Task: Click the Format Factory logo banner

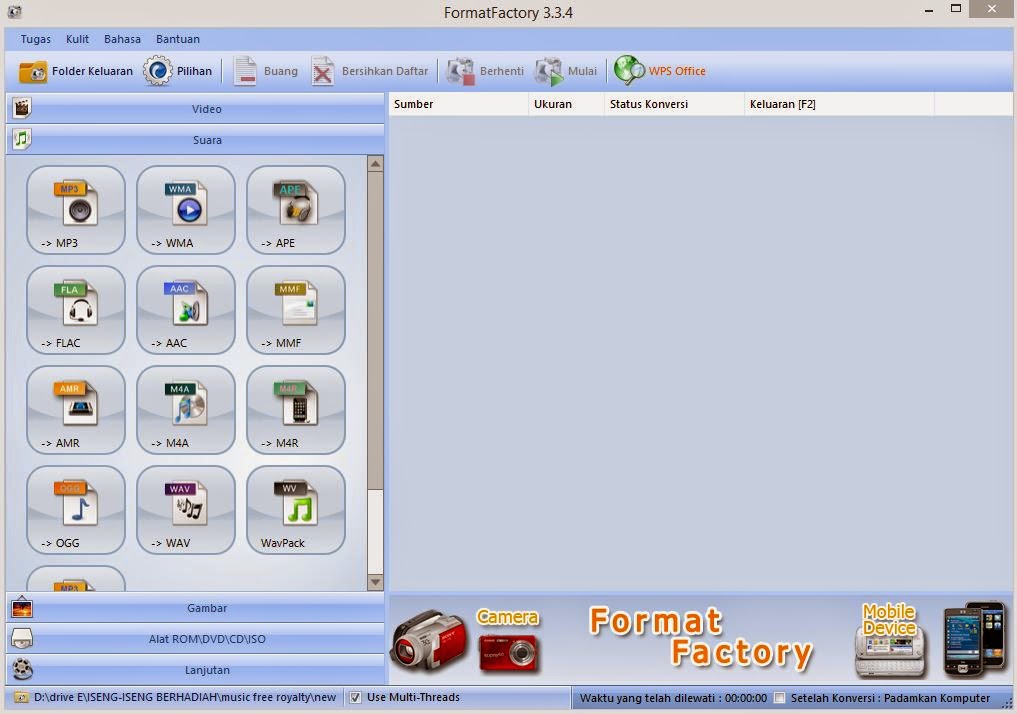Action: click(x=700, y=637)
